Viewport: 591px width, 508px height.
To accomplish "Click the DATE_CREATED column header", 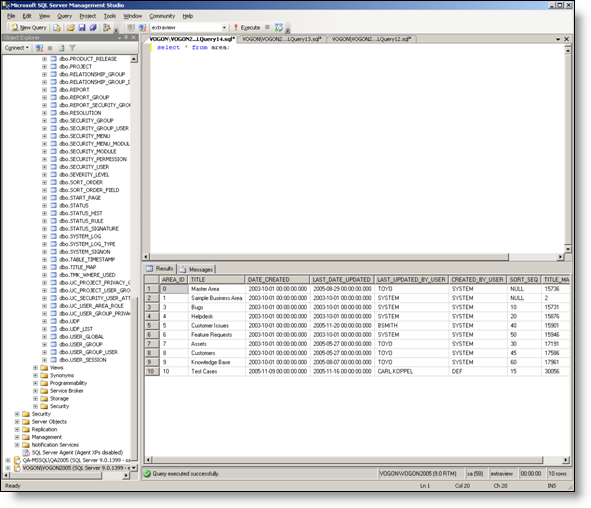I will coord(277,280).
